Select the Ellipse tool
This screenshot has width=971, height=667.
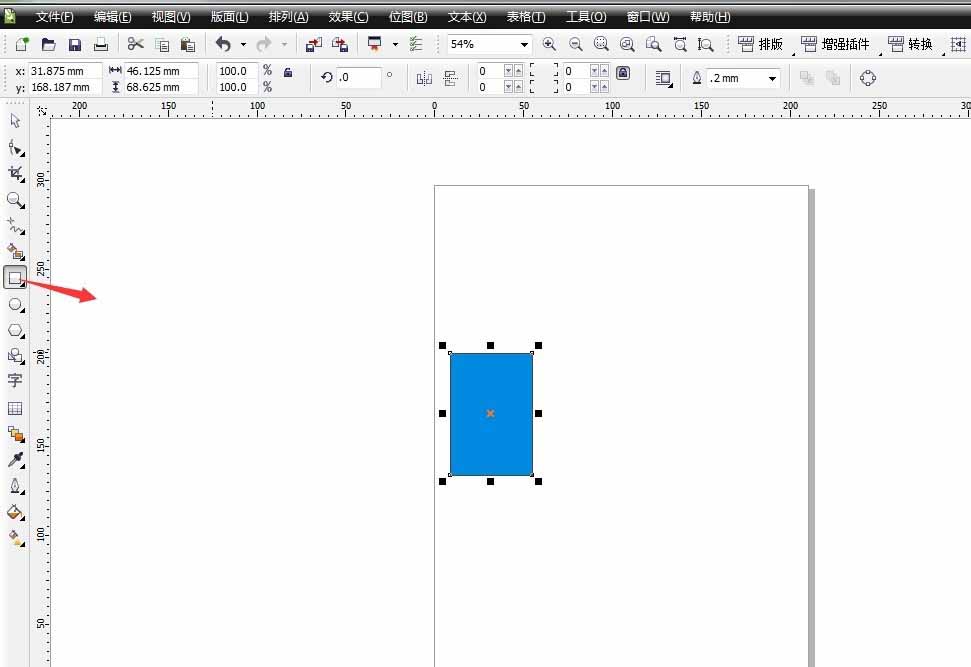click(x=15, y=305)
